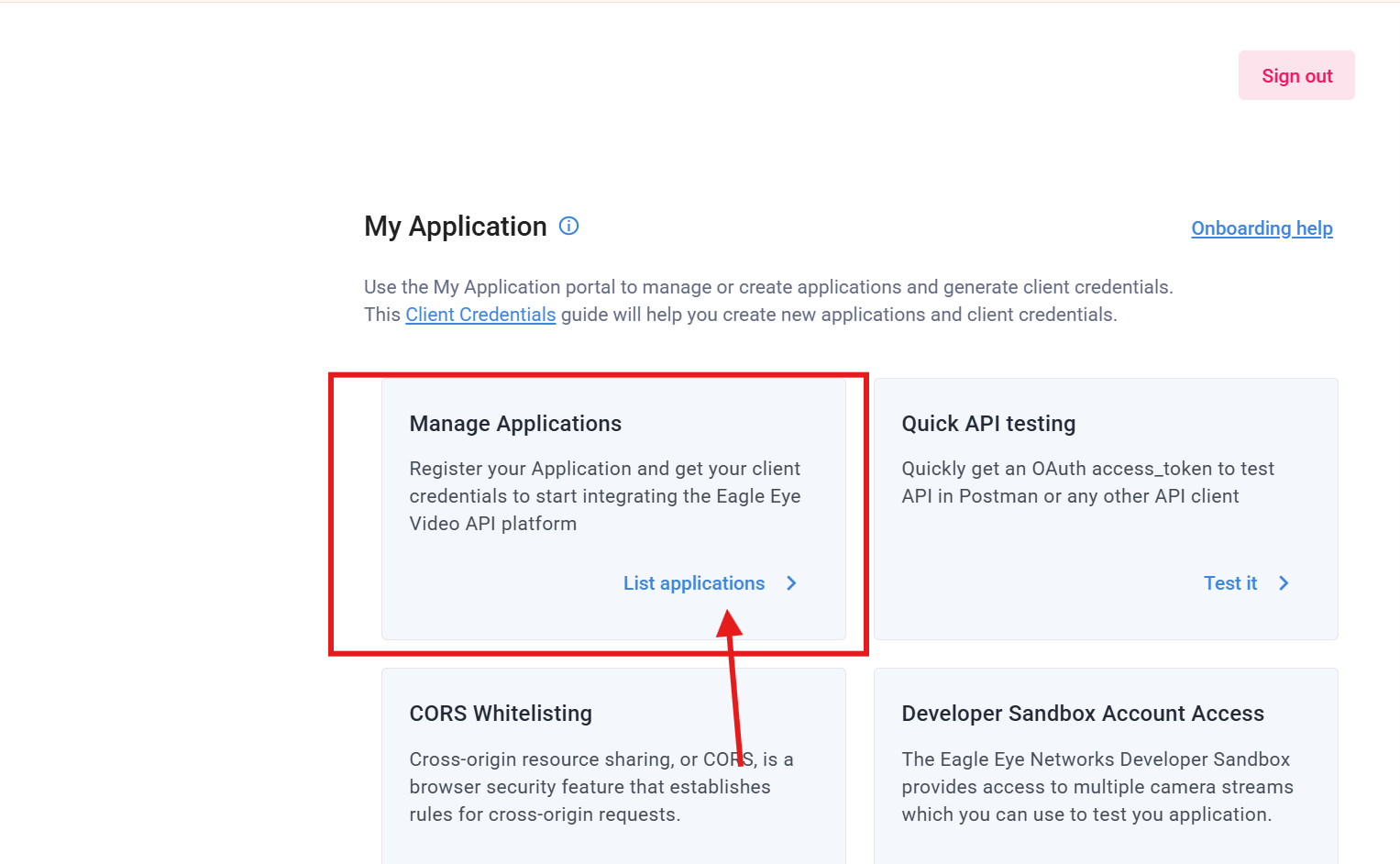Image resolution: width=1400 pixels, height=864 pixels.
Task: Open the Onboarding help link
Action: pyautogui.click(x=1262, y=228)
